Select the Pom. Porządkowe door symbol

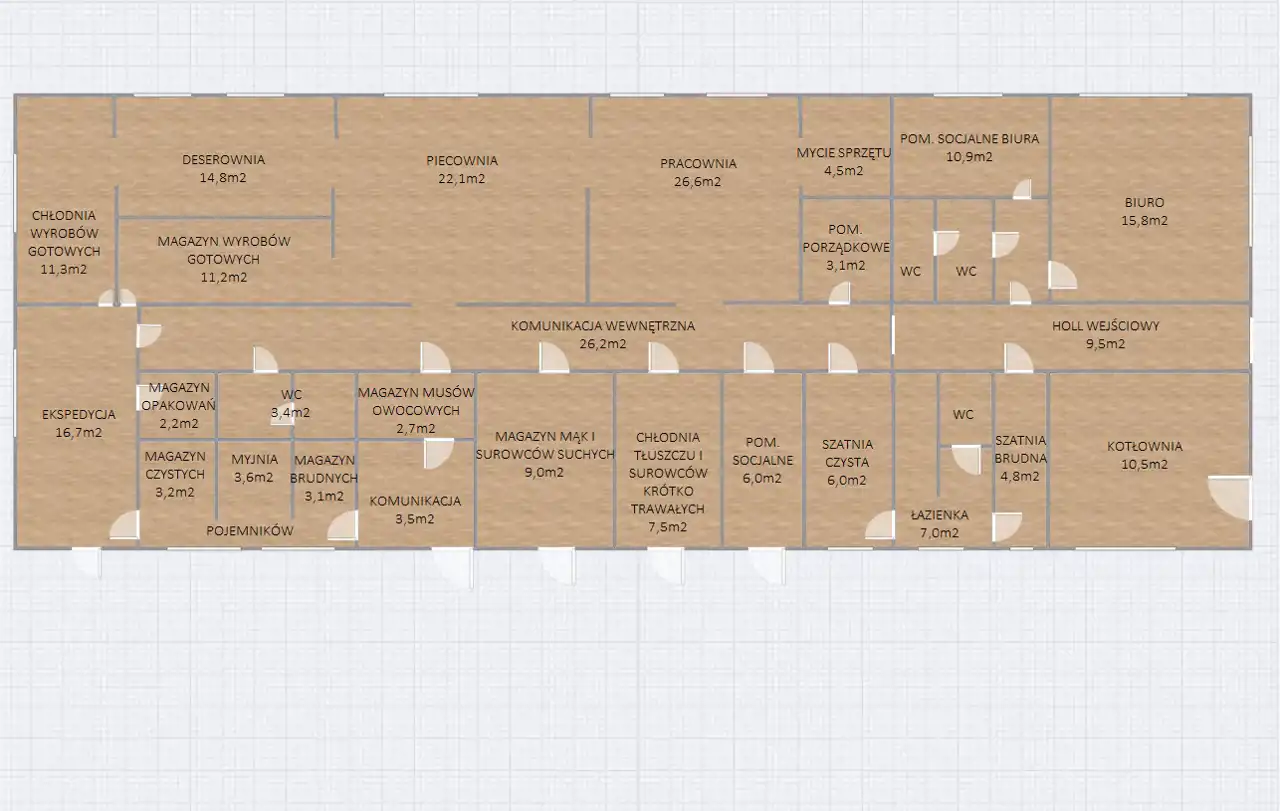pyautogui.click(x=840, y=292)
